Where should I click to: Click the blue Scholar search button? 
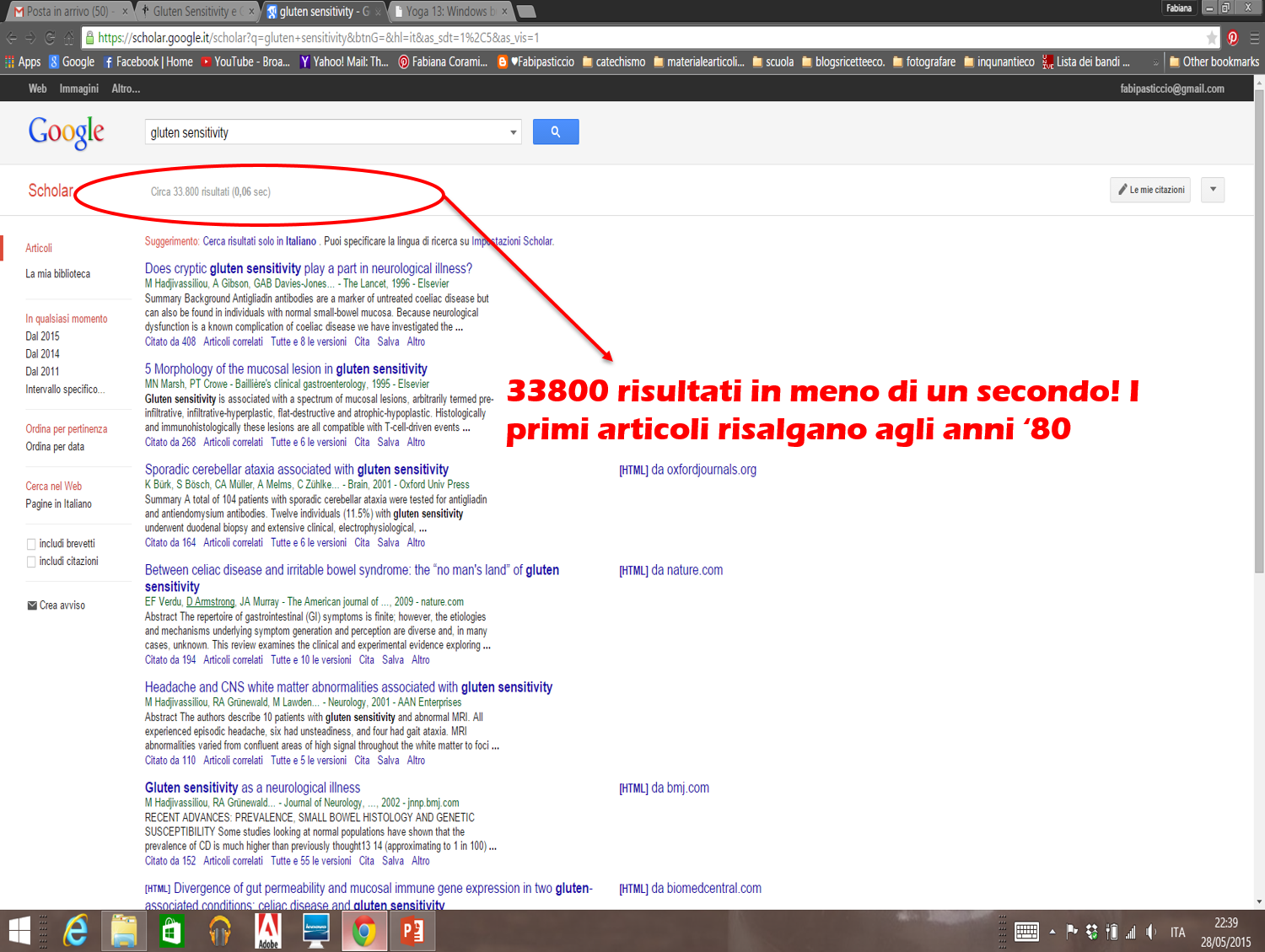tap(556, 132)
